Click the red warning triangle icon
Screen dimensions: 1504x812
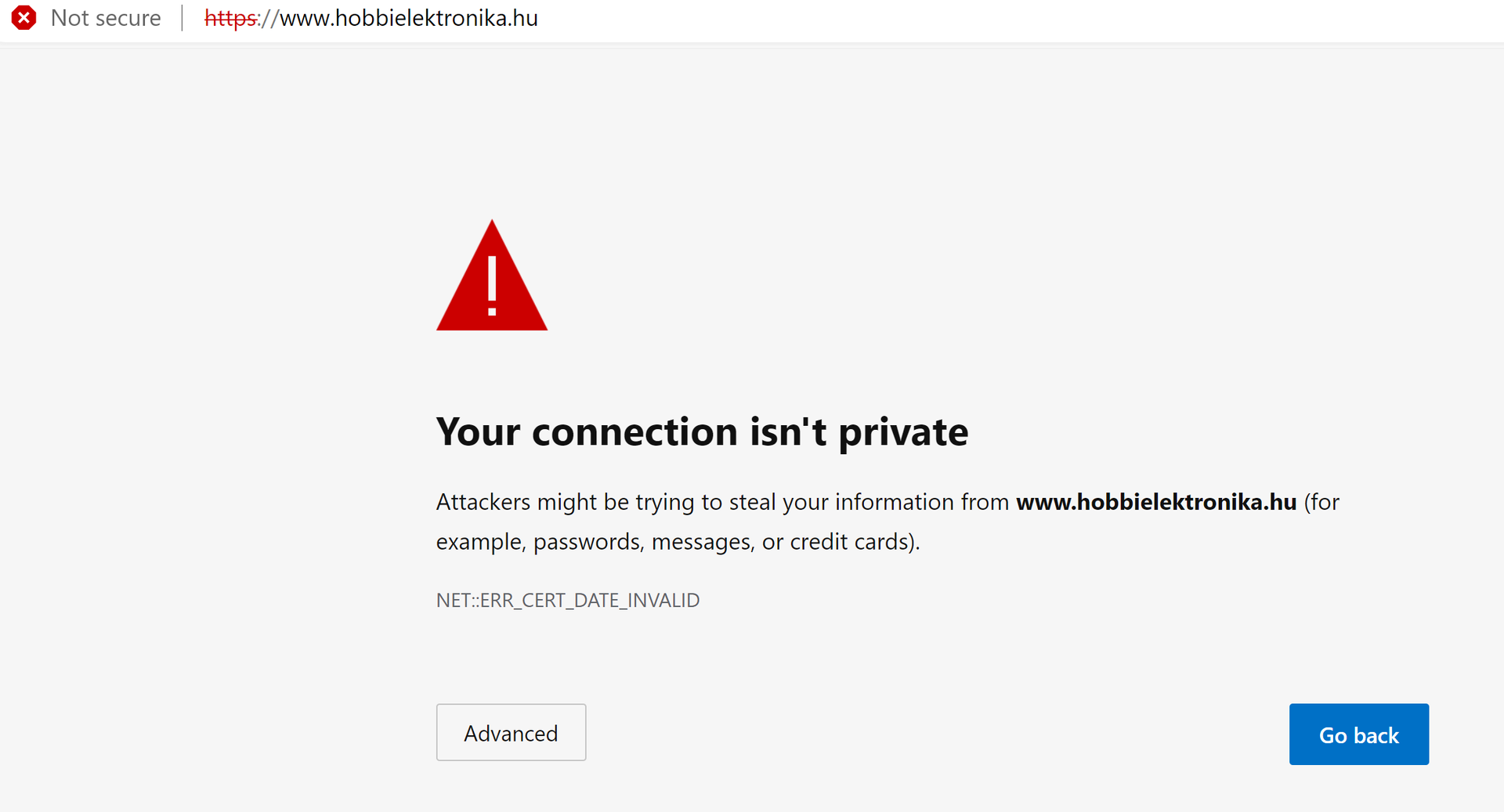pyautogui.click(x=491, y=277)
